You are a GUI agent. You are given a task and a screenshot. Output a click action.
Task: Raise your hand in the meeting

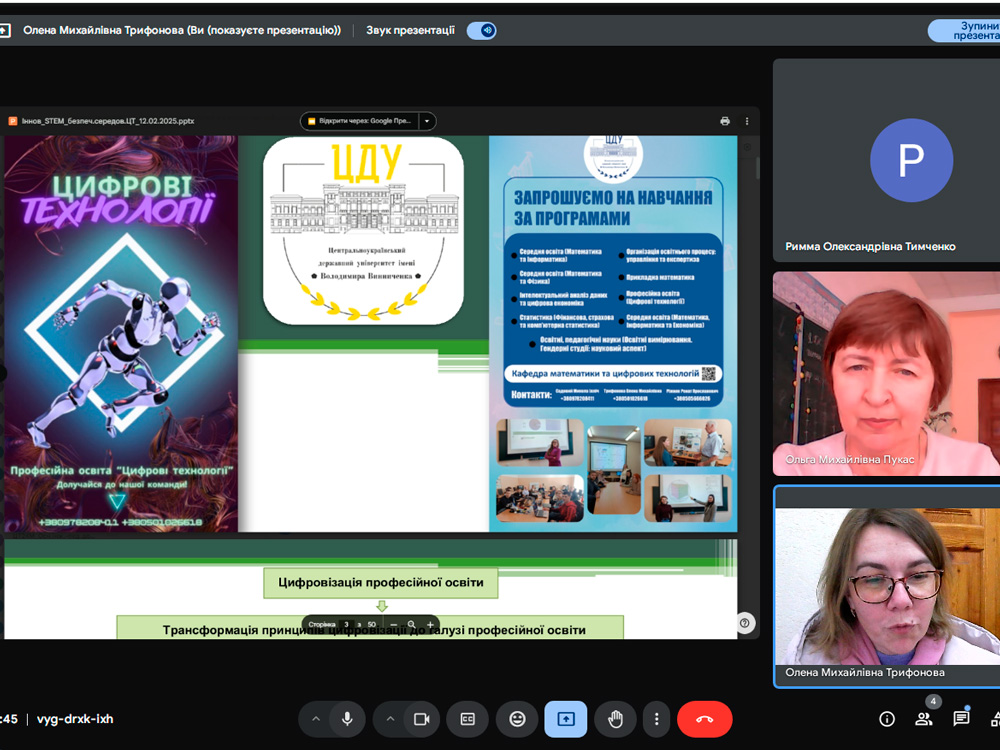point(615,719)
